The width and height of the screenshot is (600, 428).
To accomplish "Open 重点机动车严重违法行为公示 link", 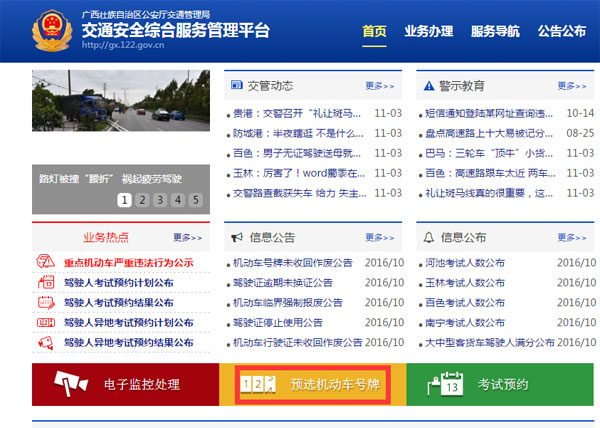I will coord(129,262).
